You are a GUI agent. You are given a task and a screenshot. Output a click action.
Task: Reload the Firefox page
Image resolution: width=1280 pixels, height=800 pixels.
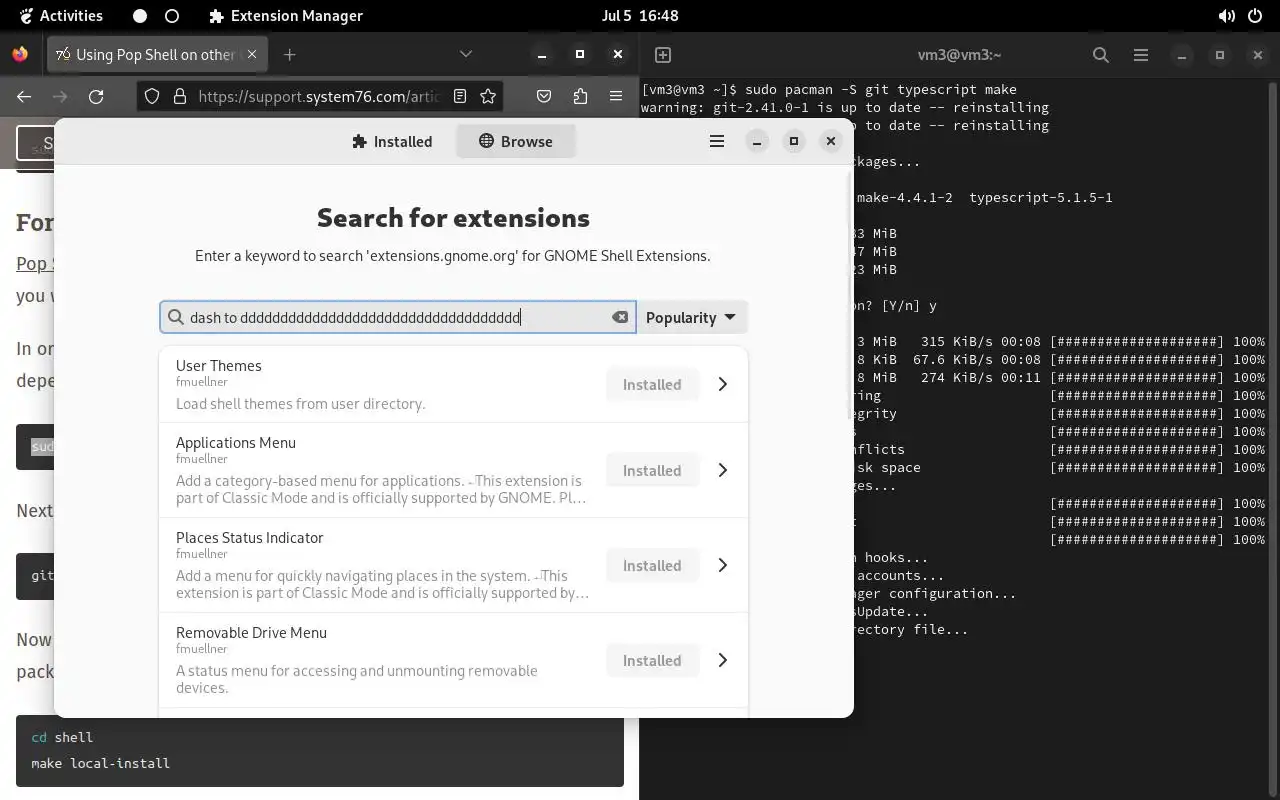(96, 96)
